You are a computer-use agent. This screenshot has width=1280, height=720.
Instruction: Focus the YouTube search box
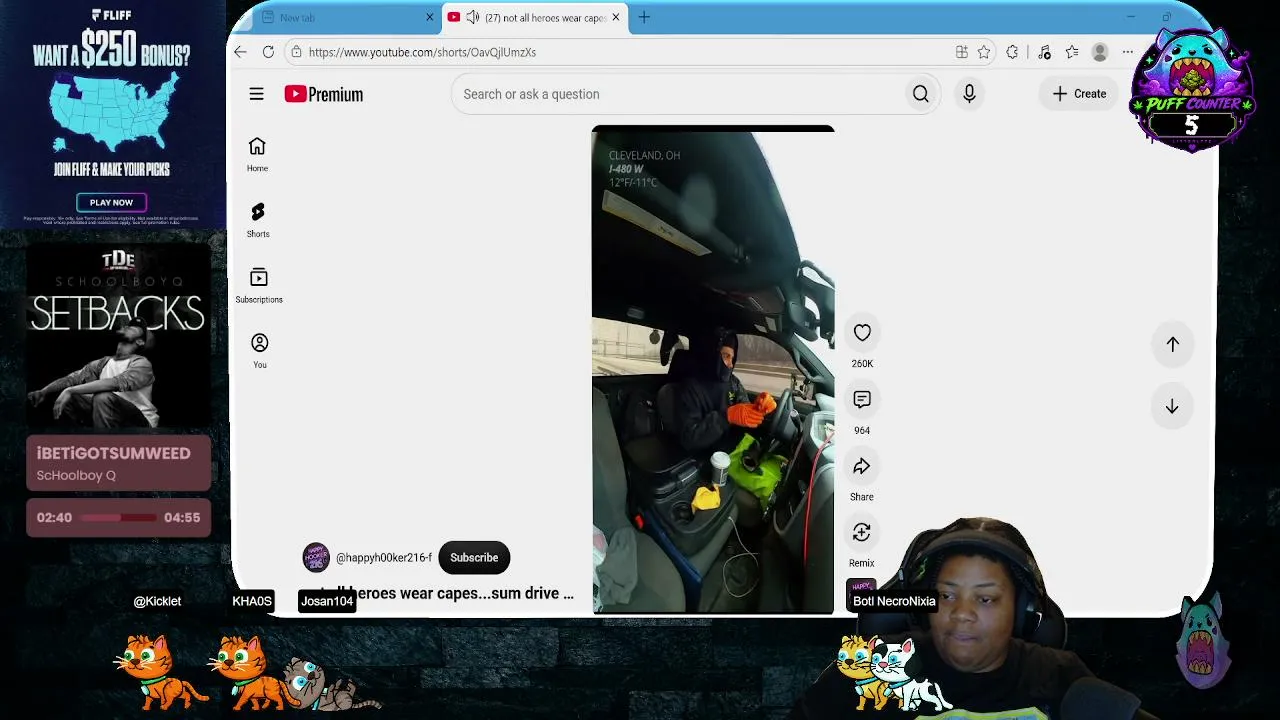point(676,94)
